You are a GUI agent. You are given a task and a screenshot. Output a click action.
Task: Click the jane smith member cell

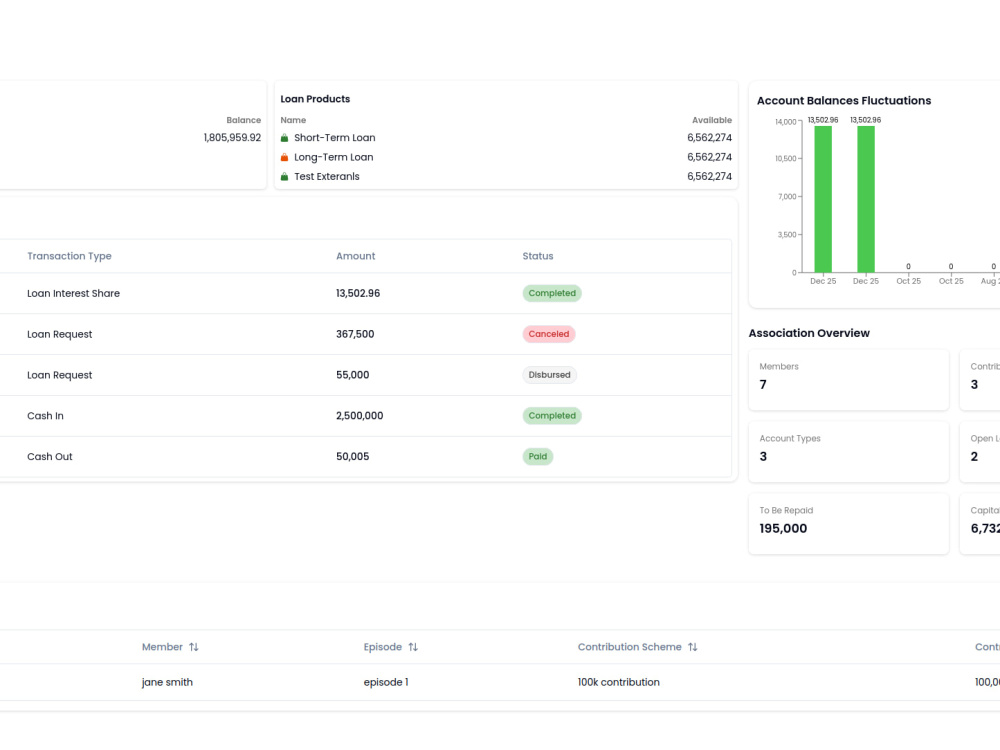pyautogui.click(x=167, y=682)
